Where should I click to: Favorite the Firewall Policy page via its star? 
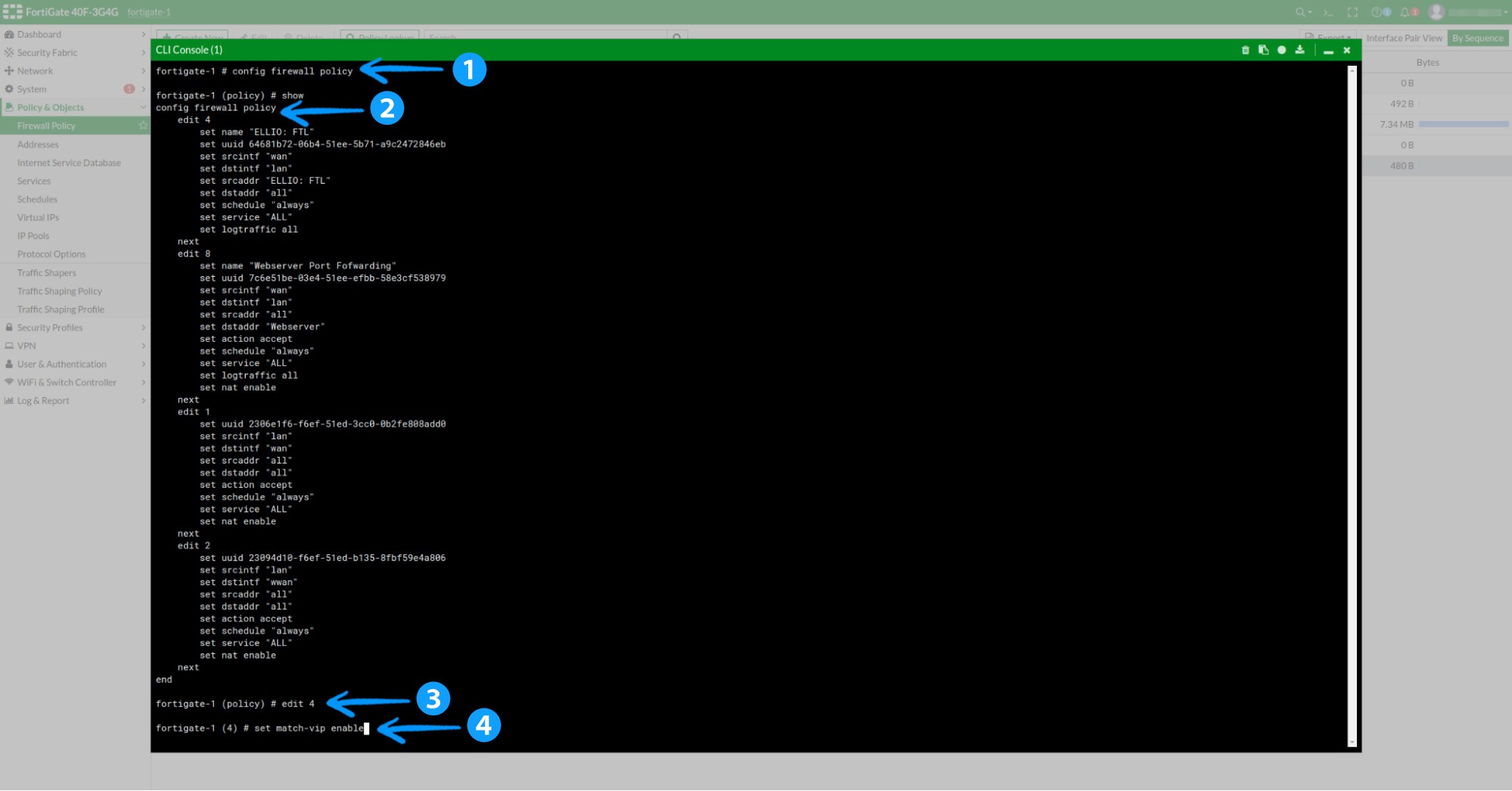point(142,126)
